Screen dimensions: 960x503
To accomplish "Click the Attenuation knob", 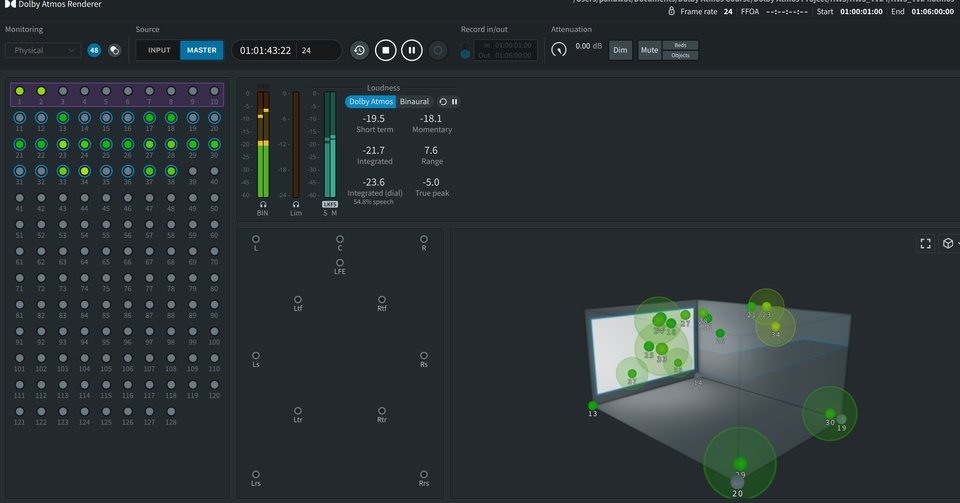I will [x=559, y=50].
